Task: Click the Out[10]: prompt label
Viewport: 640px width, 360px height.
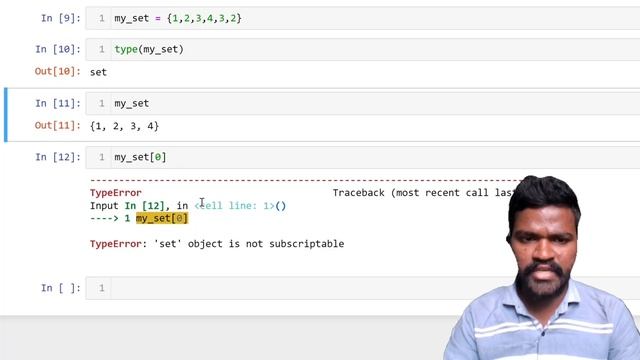Action: pyautogui.click(x=58, y=71)
